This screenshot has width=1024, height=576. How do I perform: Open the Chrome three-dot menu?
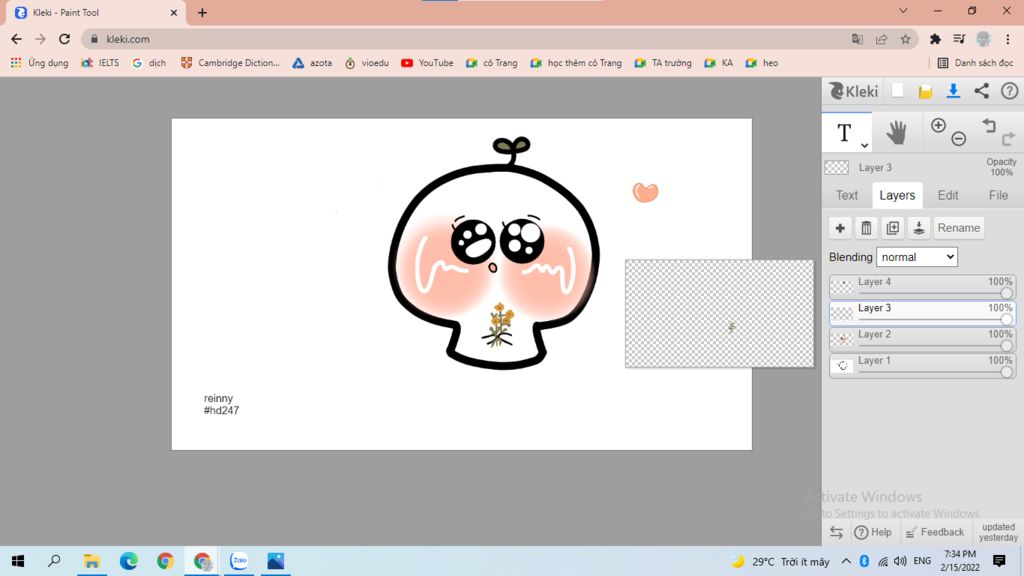point(1008,39)
